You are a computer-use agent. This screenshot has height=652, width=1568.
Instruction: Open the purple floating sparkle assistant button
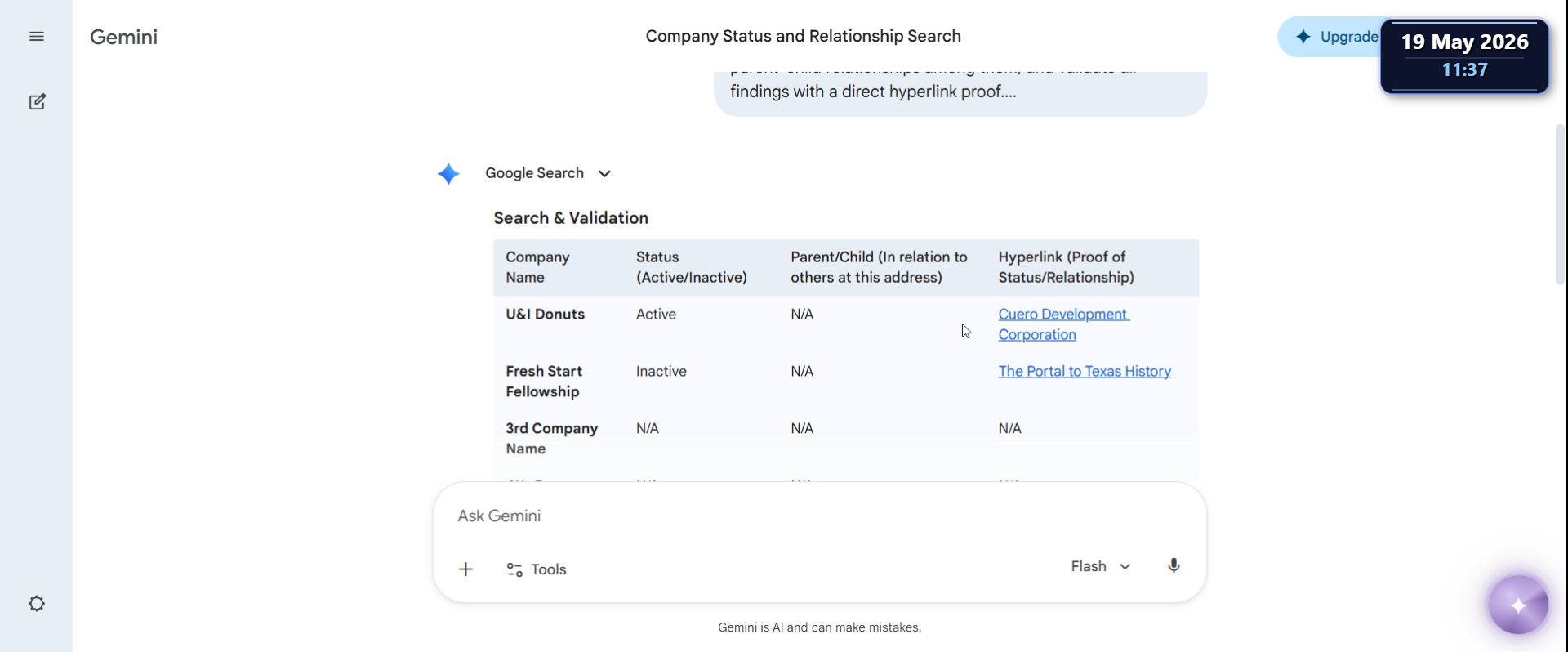(x=1518, y=605)
